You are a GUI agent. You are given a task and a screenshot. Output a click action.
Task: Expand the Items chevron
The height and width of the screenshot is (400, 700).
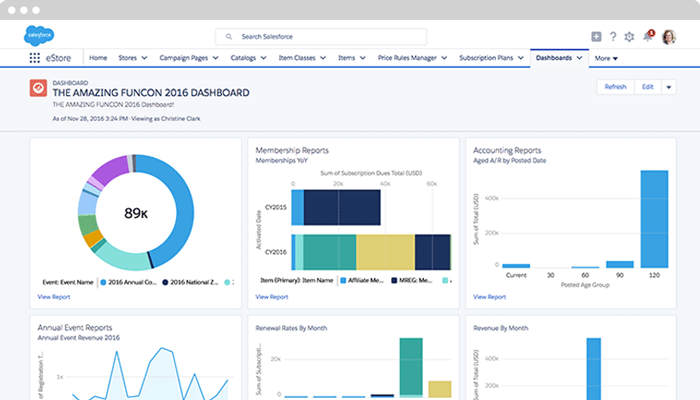click(363, 58)
